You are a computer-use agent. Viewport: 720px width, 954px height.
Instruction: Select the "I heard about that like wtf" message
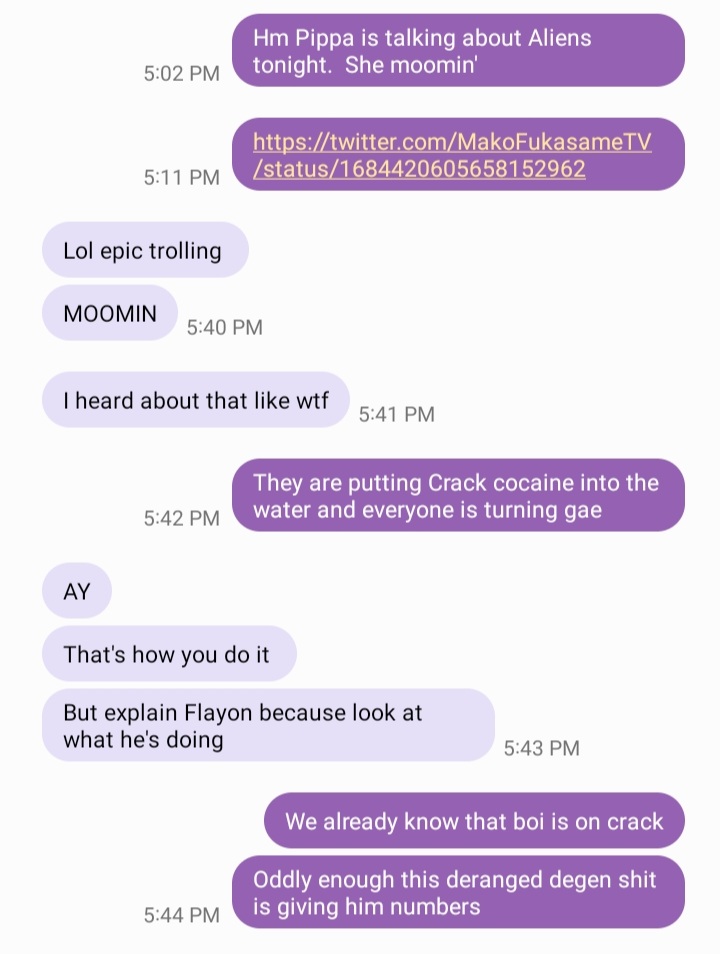point(195,400)
